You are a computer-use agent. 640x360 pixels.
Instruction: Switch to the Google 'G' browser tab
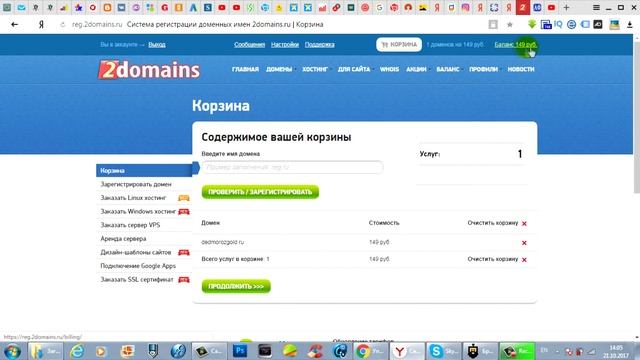(x=380, y=7)
